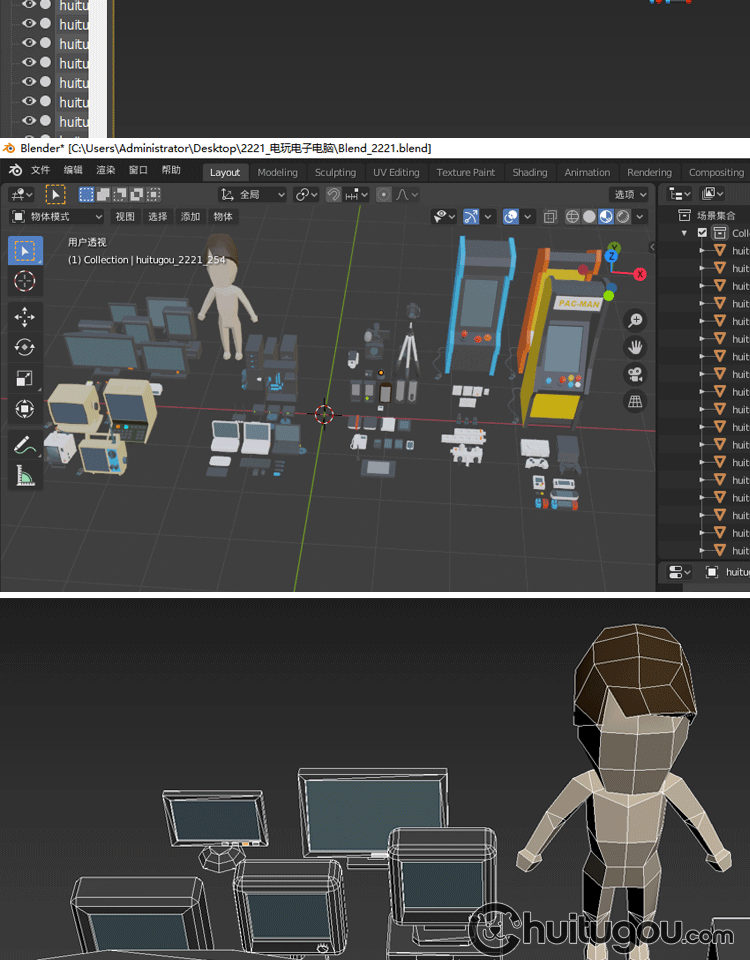Toggle X-ray display in viewport header
The width and height of the screenshot is (750, 960).
550,216
